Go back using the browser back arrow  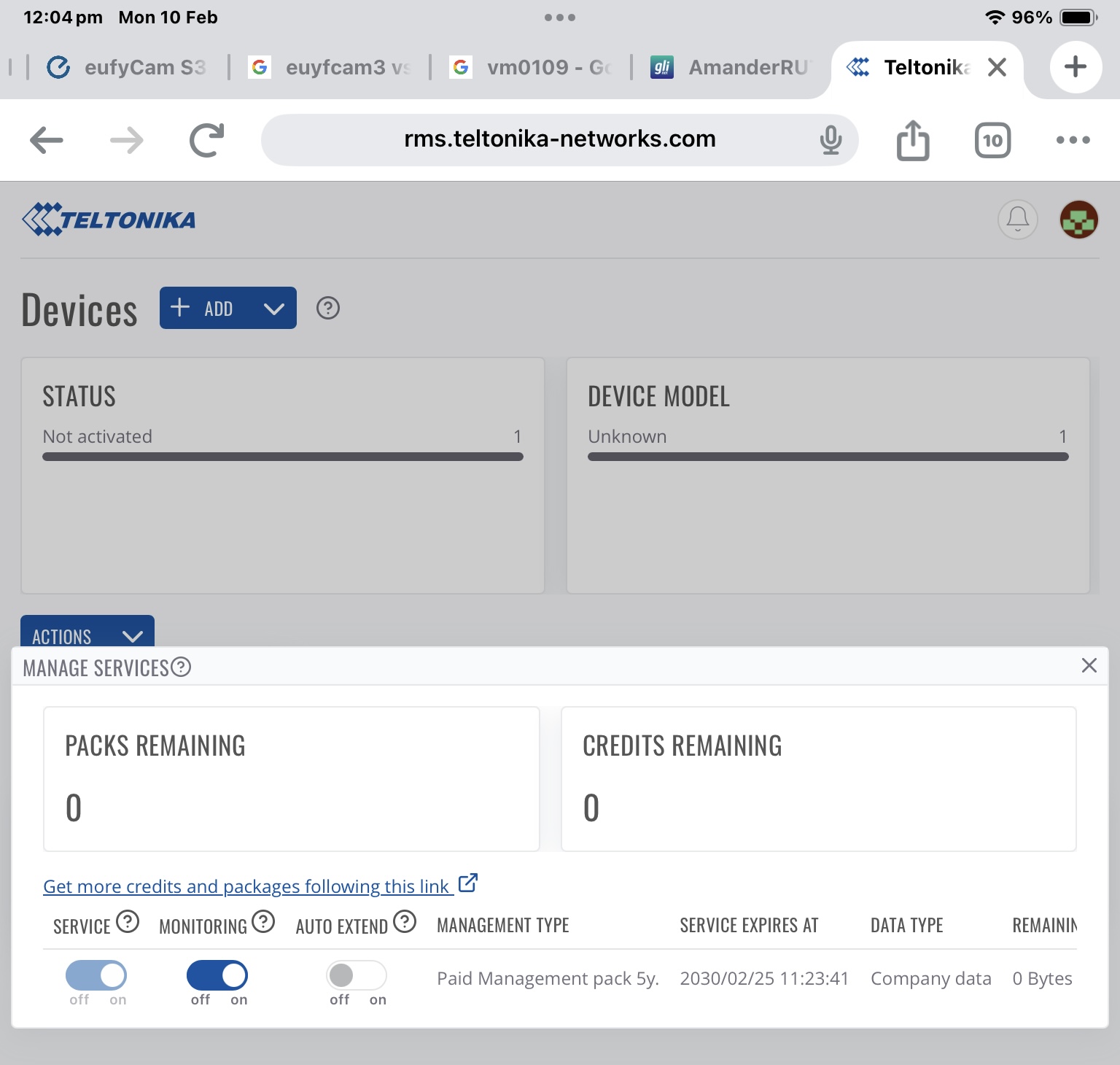coord(47,140)
